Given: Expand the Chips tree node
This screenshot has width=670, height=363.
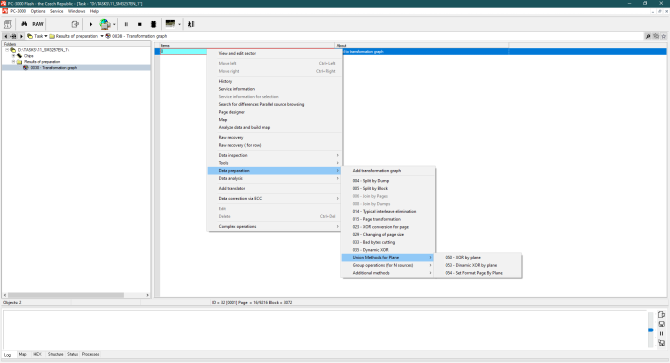Looking at the screenshot, I should click(x=13, y=56).
